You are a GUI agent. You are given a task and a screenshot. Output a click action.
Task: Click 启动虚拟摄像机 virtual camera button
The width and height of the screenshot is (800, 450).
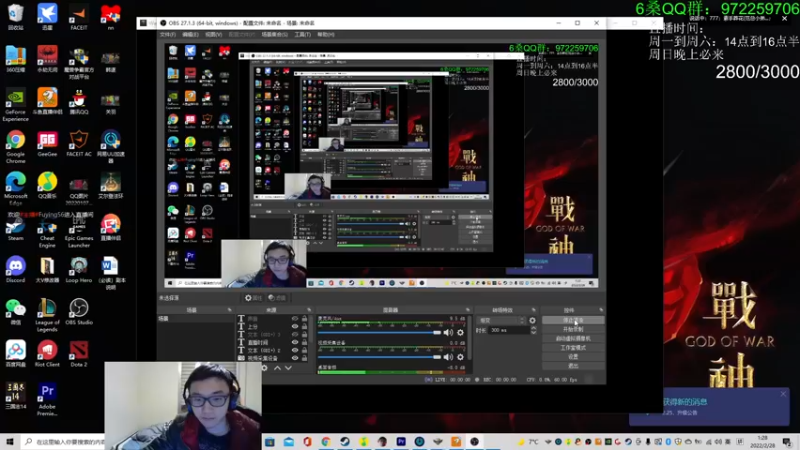click(573, 339)
